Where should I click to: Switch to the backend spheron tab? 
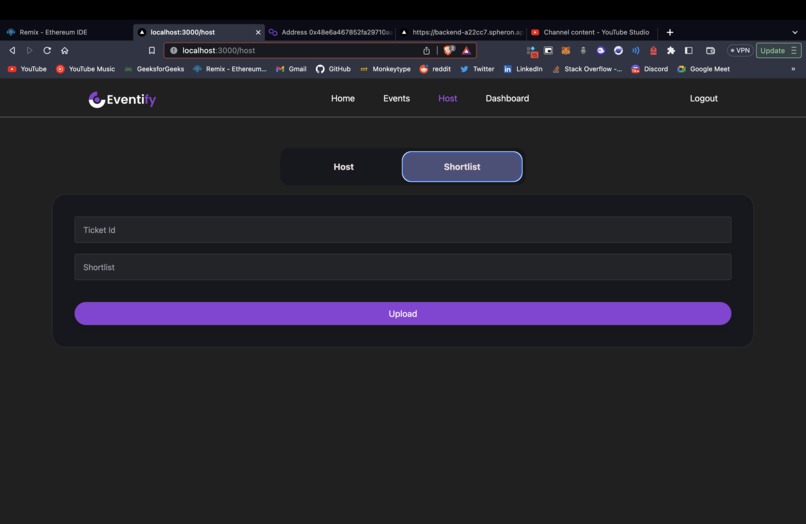click(x=461, y=32)
